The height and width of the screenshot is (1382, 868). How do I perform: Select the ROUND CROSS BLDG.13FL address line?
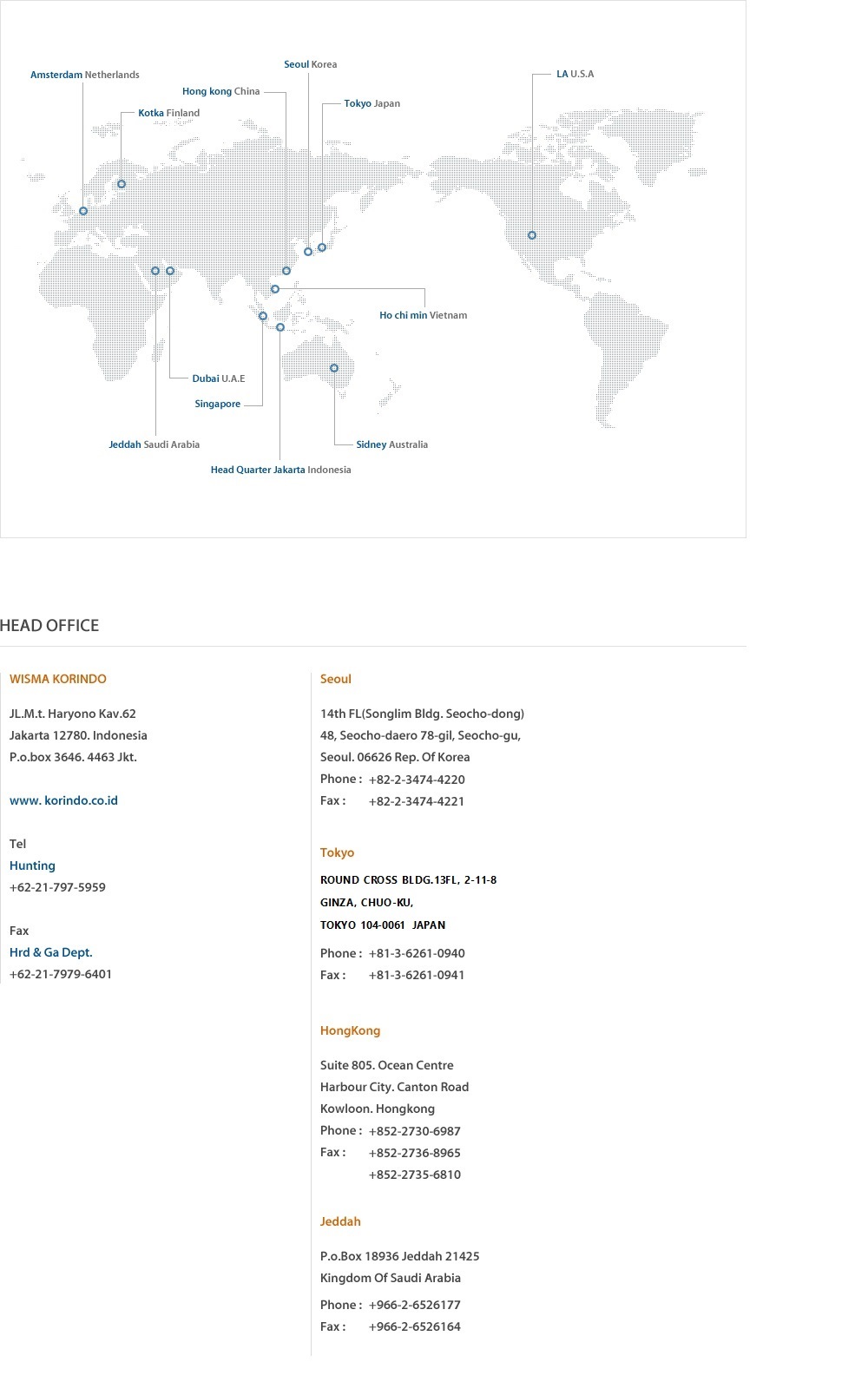coord(409,880)
